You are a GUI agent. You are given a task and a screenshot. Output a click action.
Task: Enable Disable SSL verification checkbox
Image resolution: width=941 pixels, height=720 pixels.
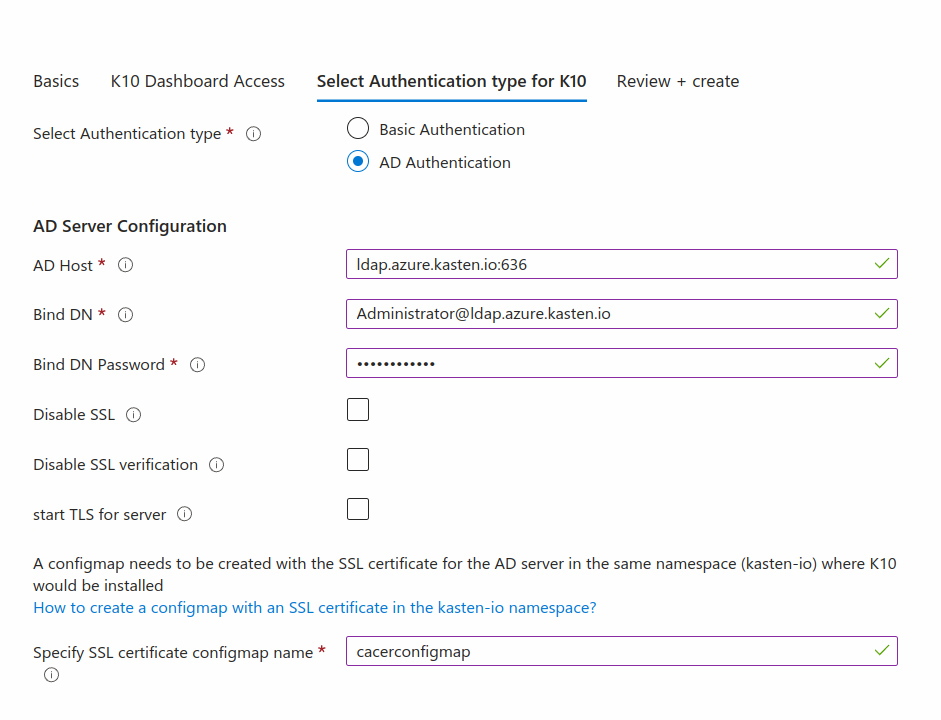click(x=358, y=460)
